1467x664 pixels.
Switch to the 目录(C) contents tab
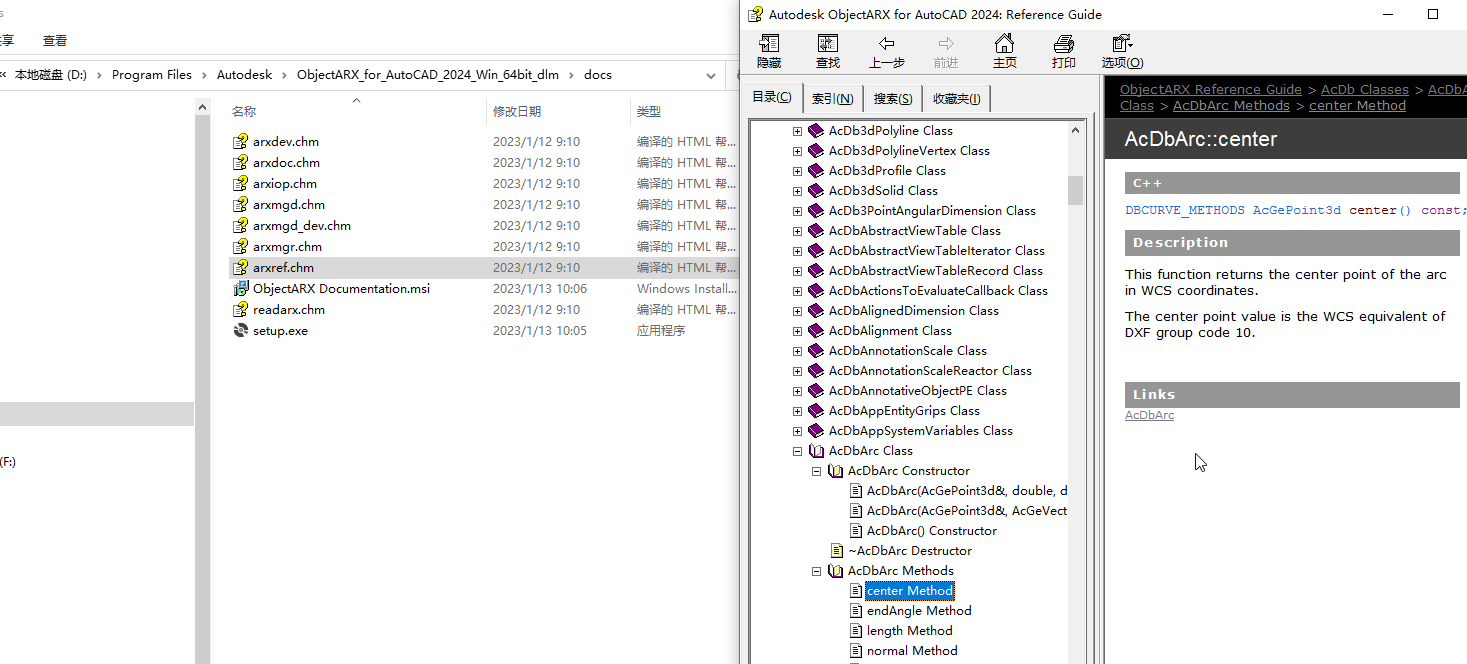point(771,97)
